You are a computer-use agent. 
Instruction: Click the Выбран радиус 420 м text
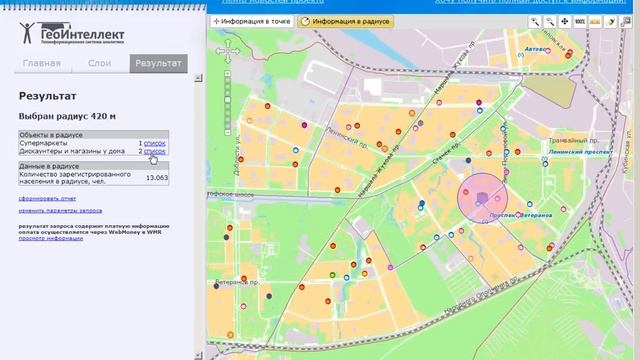[67, 116]
